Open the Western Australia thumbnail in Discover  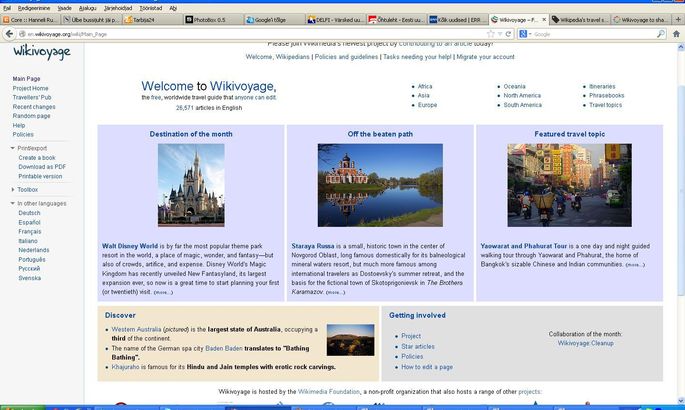(x=350, y=340)
